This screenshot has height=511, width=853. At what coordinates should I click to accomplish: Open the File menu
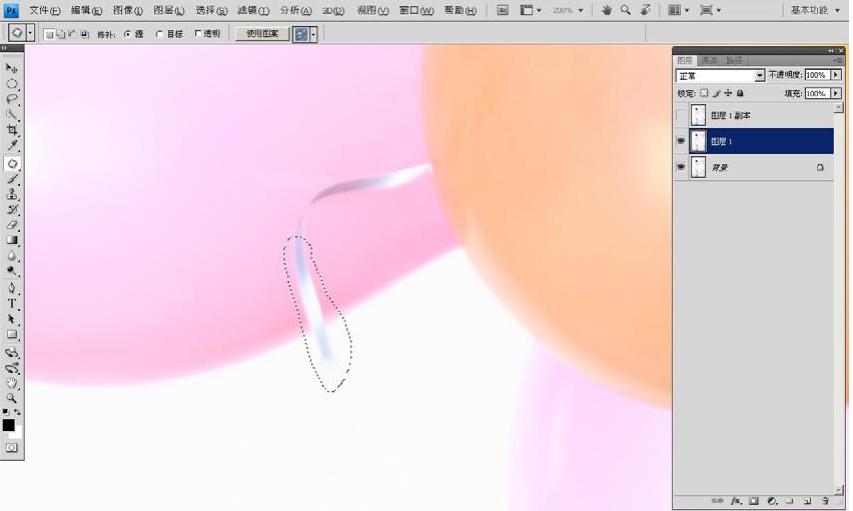45,10
